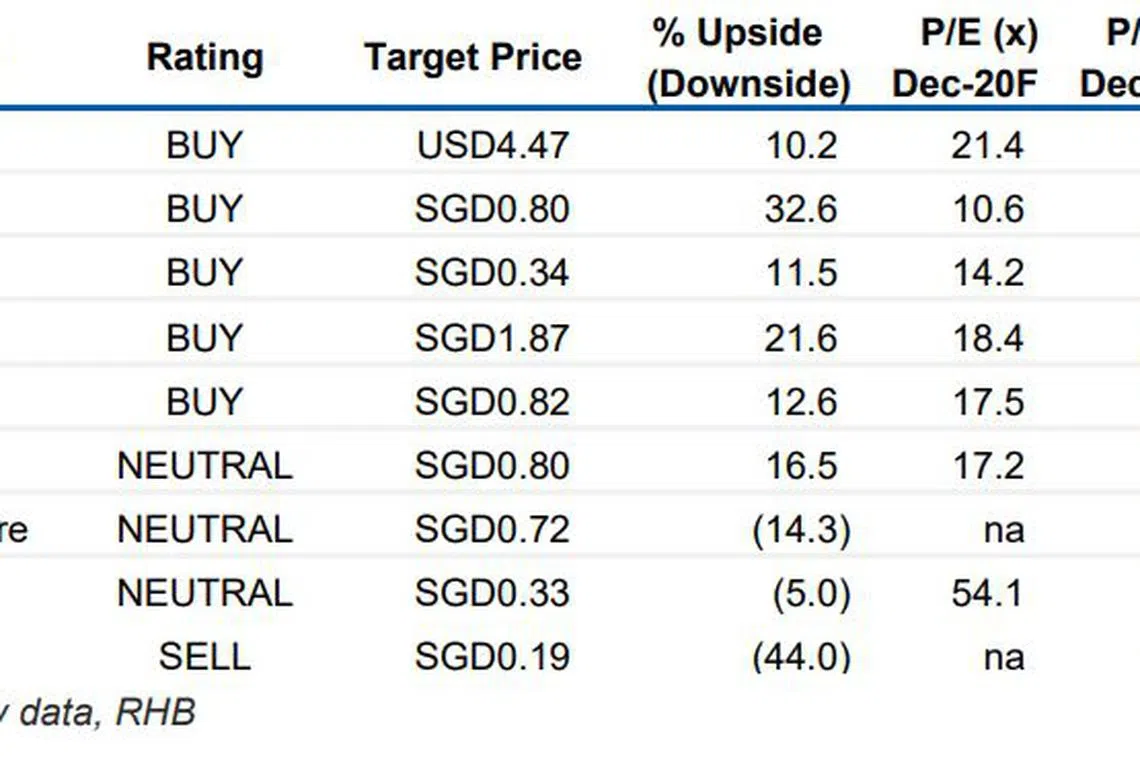This screenshot has width=1140, height=760.
Task: Select the SGD1.87 target price
Action: pyautogui.click(x=492, y=338)
